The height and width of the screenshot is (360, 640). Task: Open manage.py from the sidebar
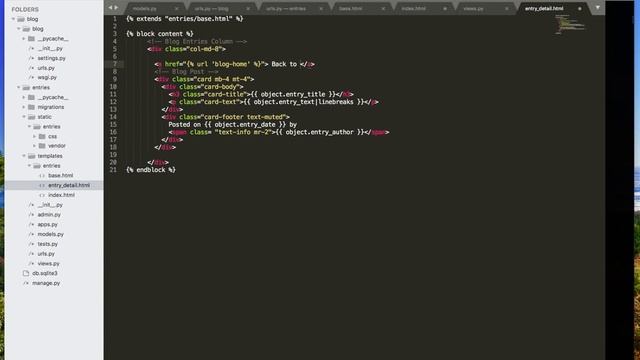coord(46,283)
